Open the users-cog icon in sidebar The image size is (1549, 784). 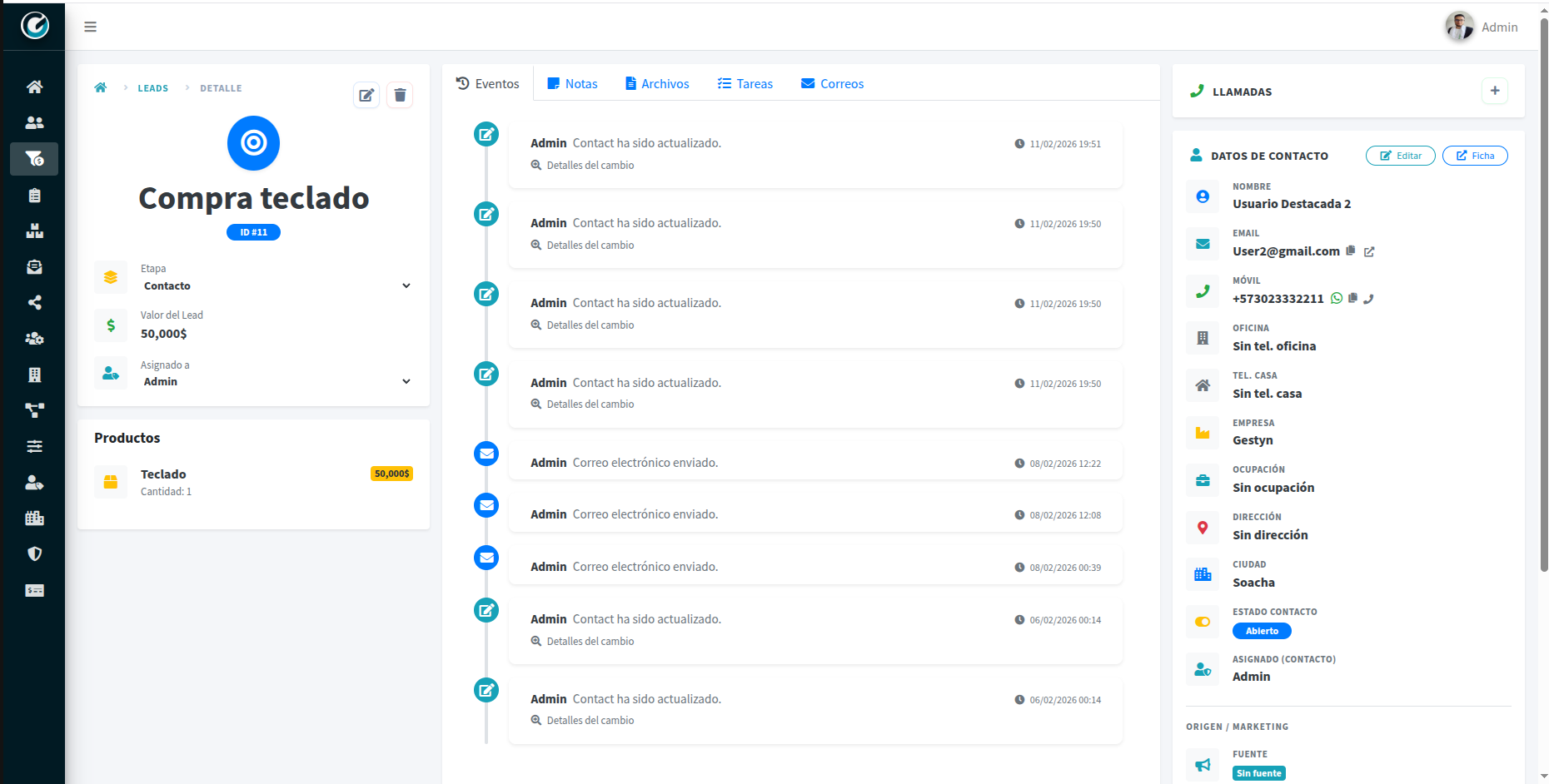click(x=34, y=338)
